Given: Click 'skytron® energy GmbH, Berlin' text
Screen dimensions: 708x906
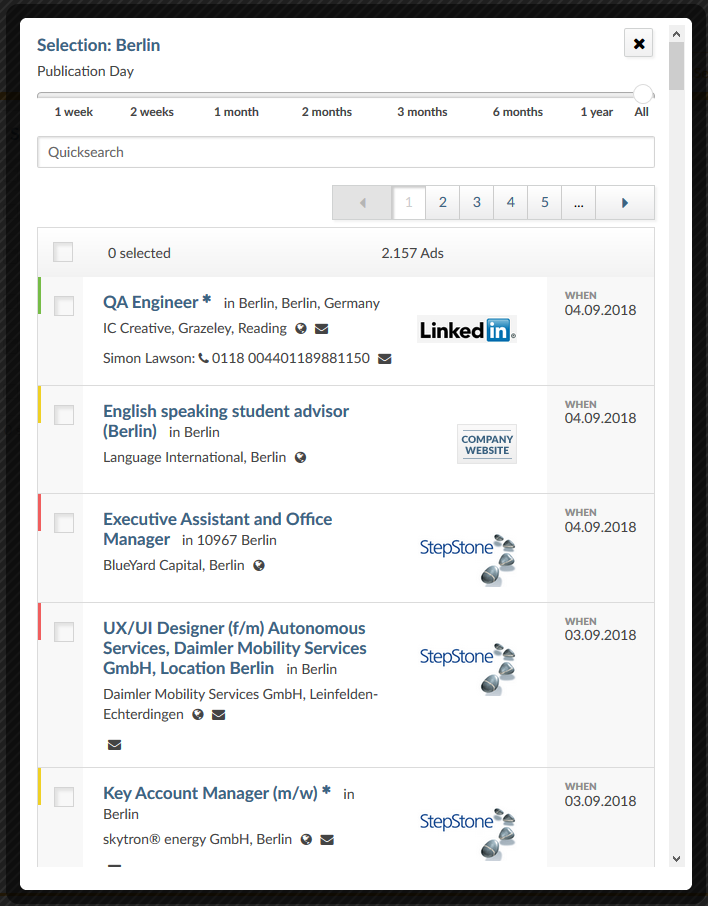Looking at the screenshot, I should click(x=197, y=839).
